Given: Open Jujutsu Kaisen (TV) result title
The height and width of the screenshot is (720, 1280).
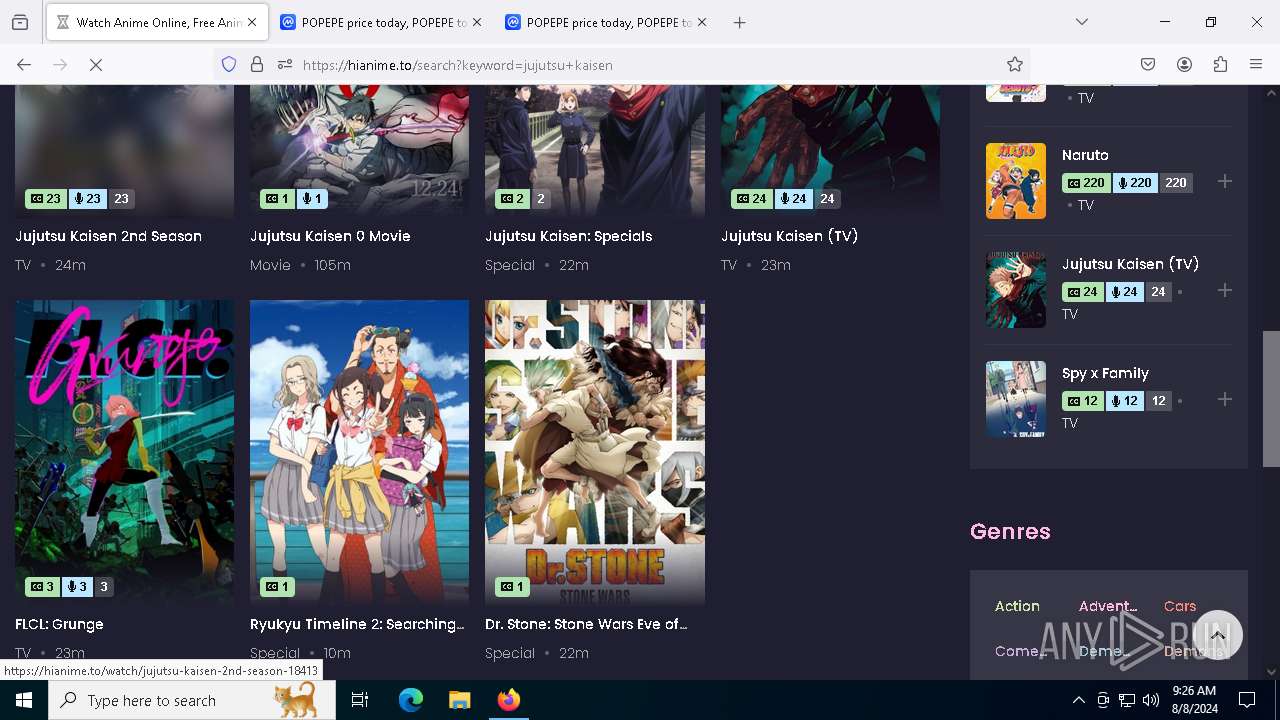Looking at the screenshot, I should pyautogui.click(x=789, y=236).
